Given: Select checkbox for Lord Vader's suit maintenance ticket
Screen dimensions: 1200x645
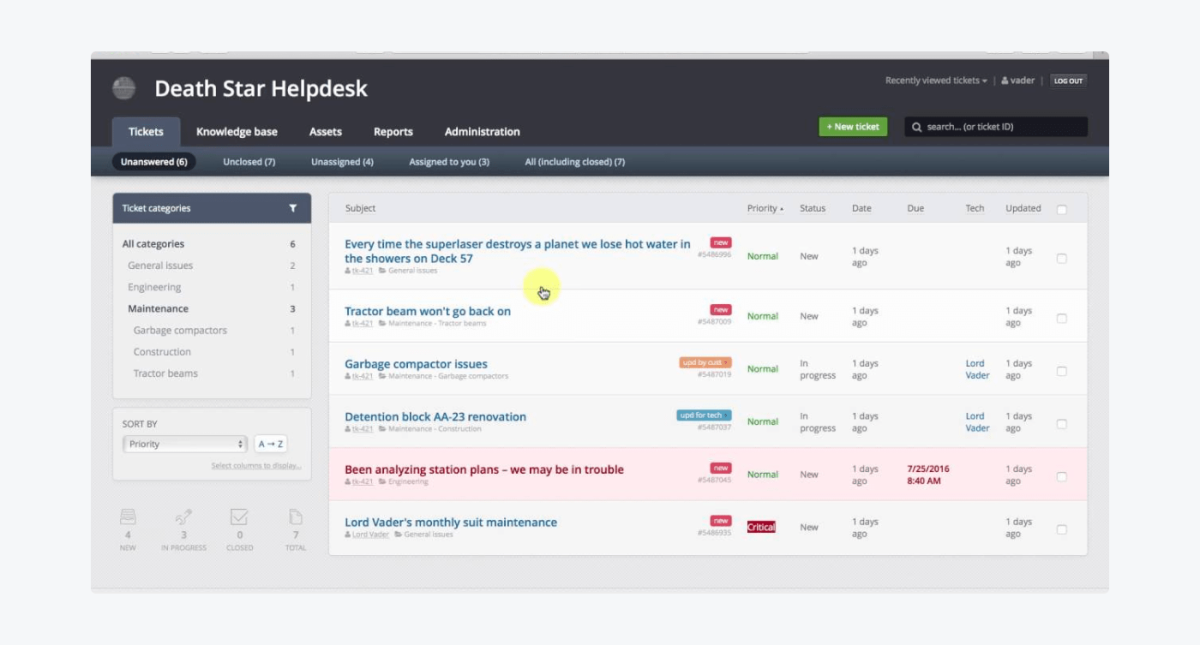Looking at the screenshot, I should click(x=1062, y=529).
